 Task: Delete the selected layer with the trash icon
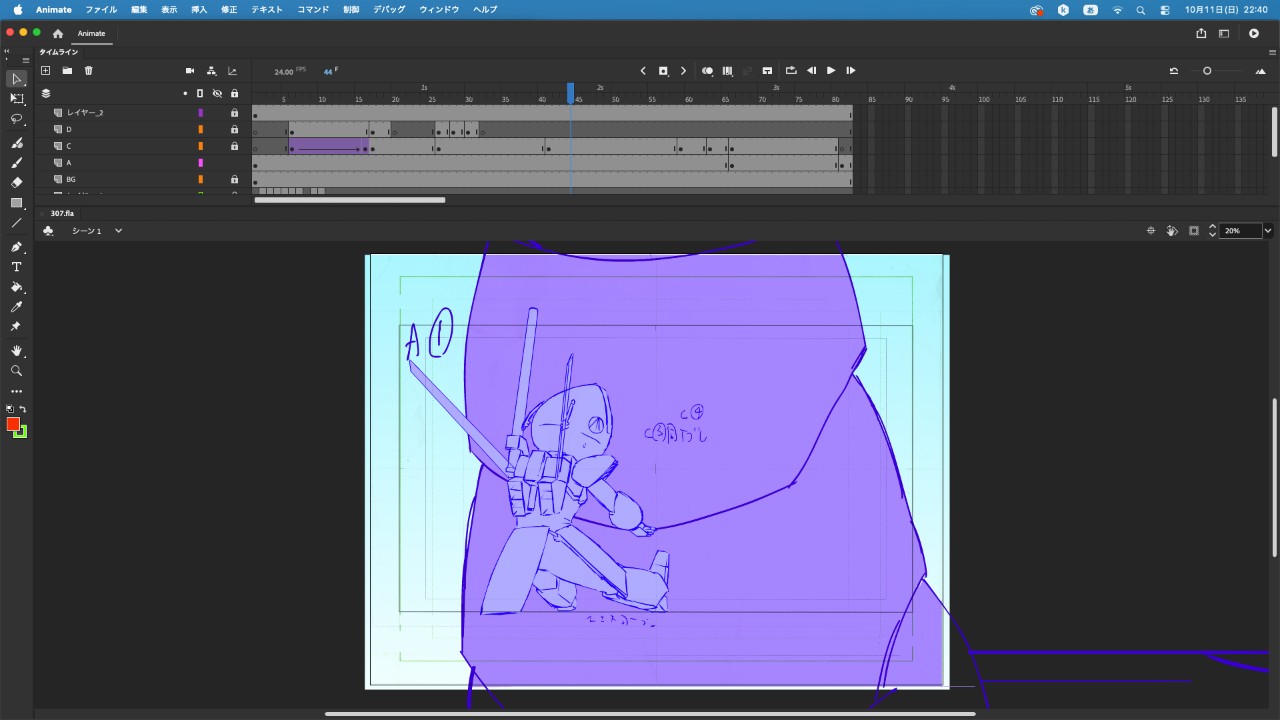coord(88,71)
